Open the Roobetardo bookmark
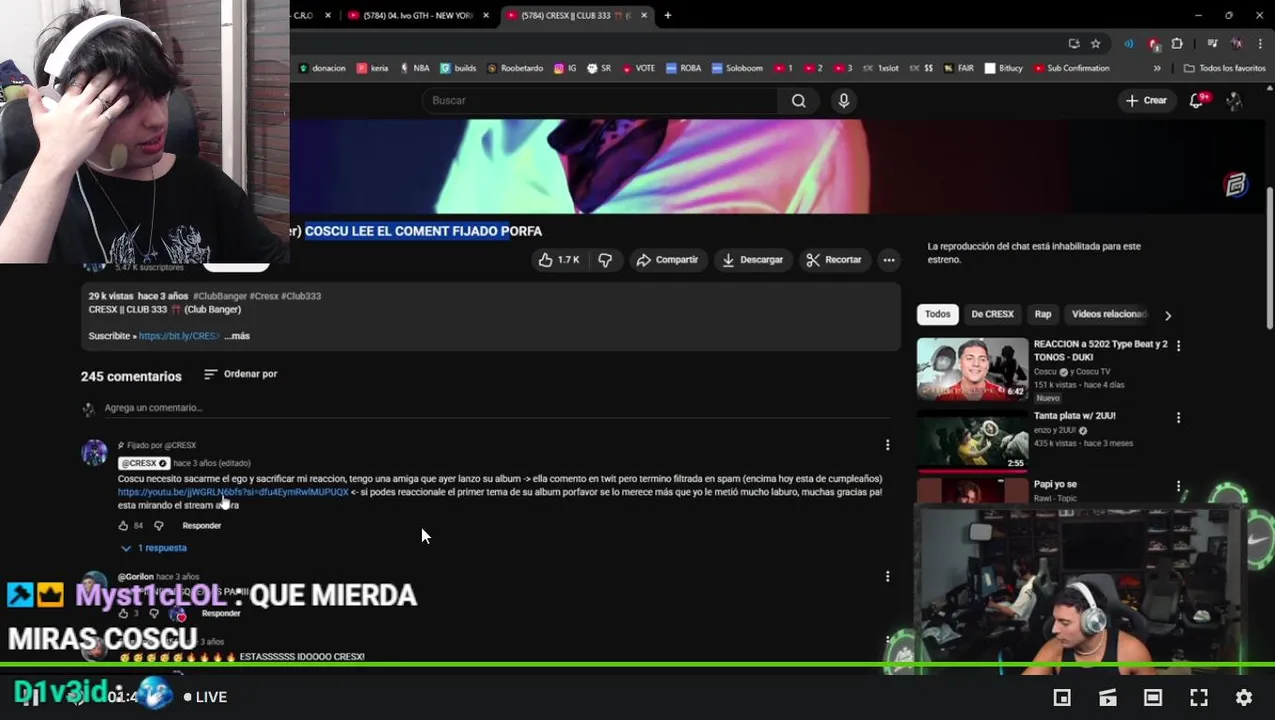The image size is (1275, 720). [x=515, y=68]
